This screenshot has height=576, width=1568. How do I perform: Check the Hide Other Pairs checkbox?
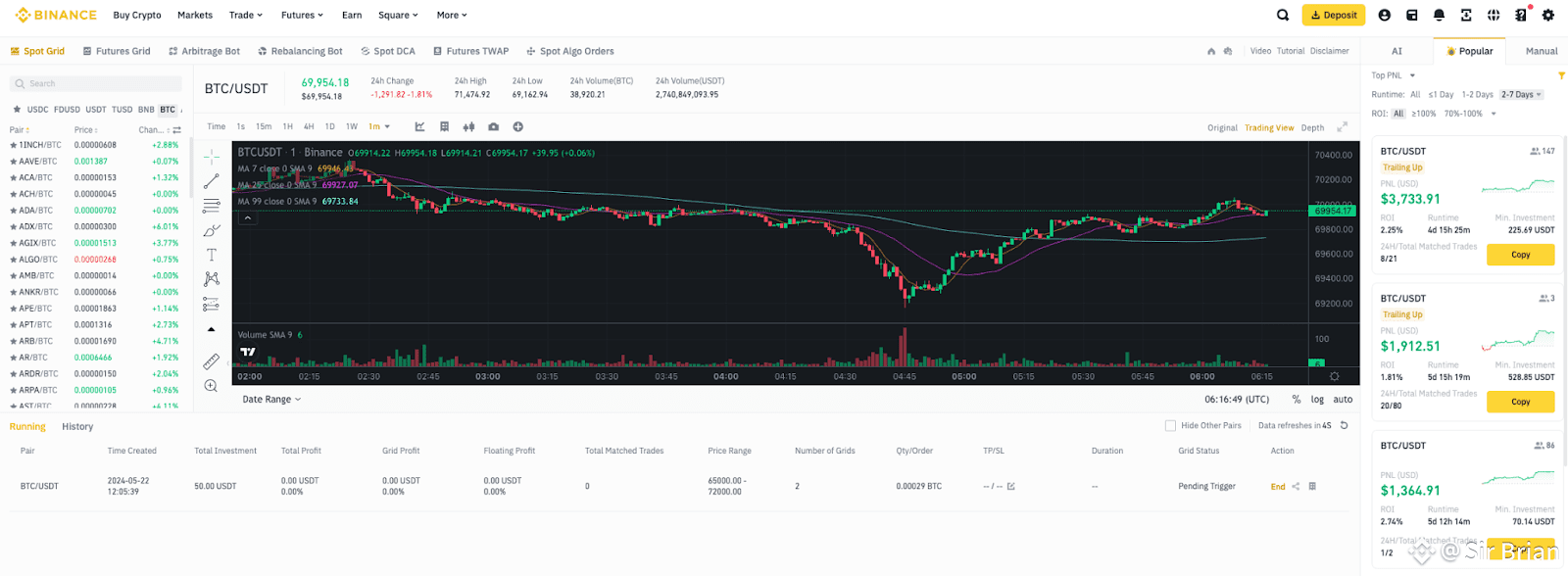pyautogui.click(x=1170, y=426)
